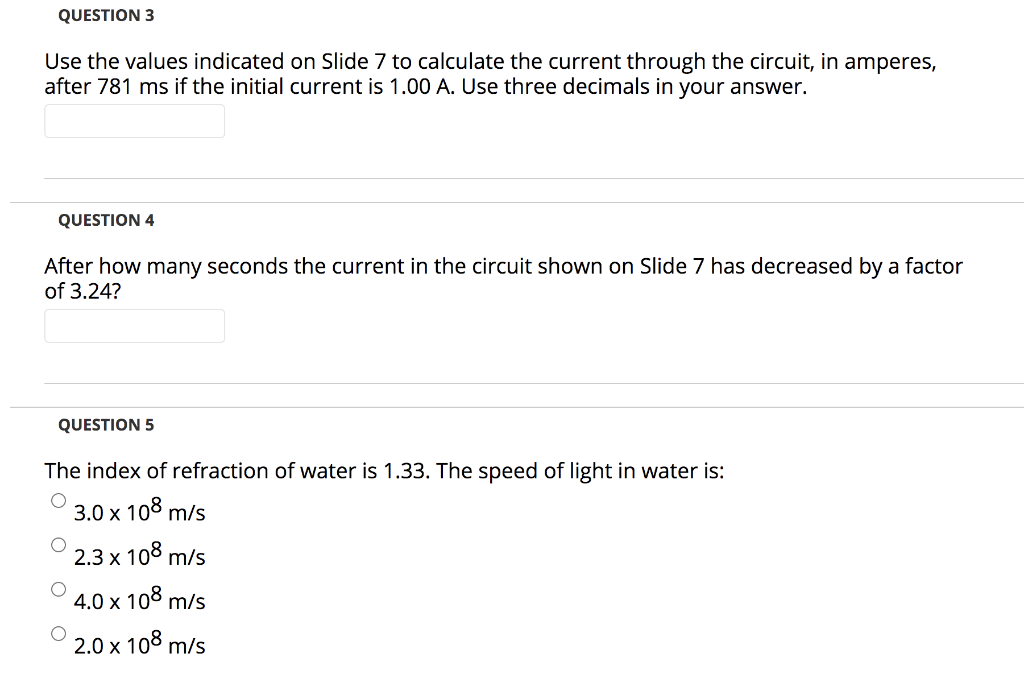Click the "2.0 x 10^8 m/s" option text
The image size is (1024, 674).
pos(139,646)
